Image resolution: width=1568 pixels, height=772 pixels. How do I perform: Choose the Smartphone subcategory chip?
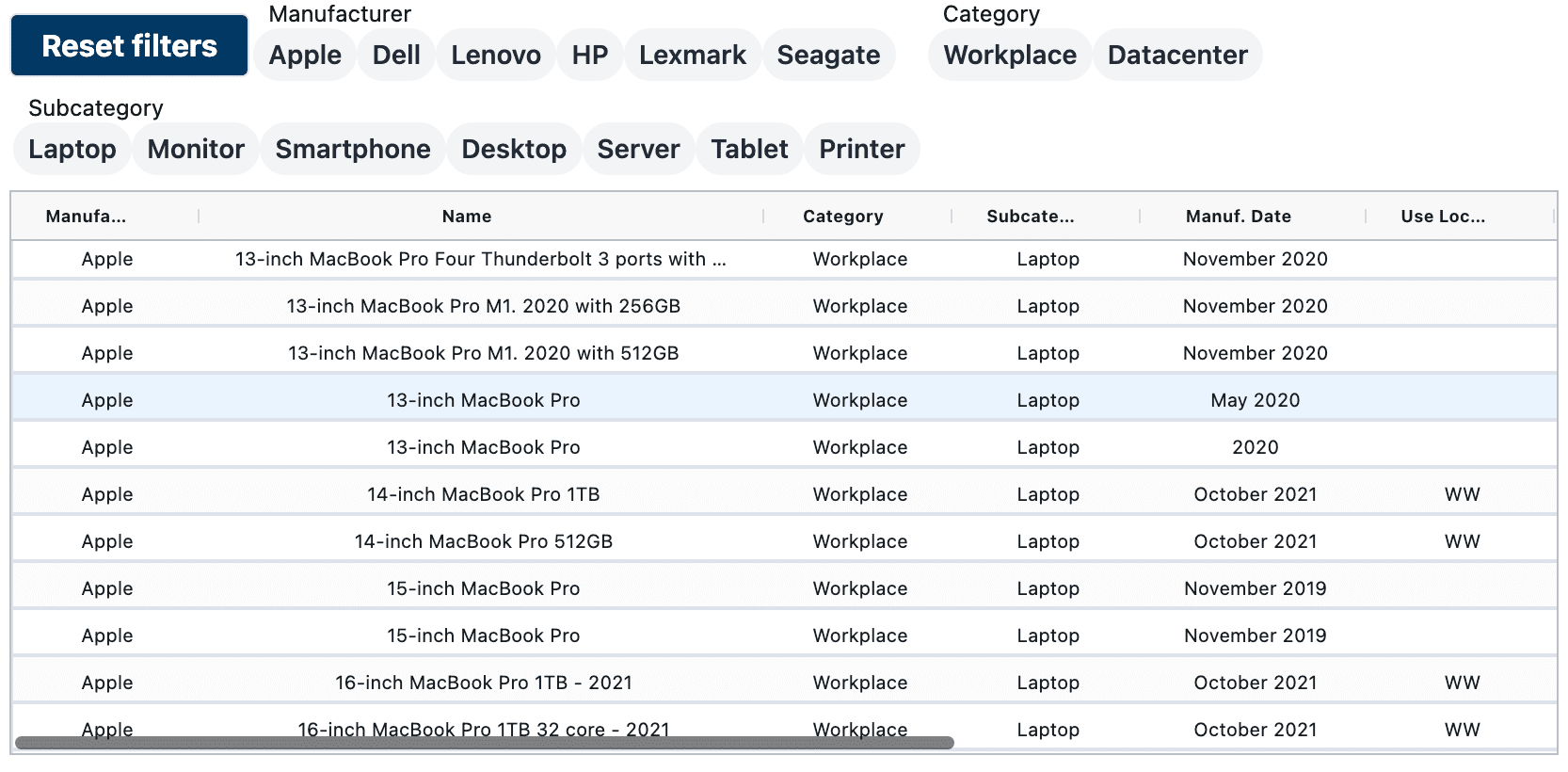(353, 149)
